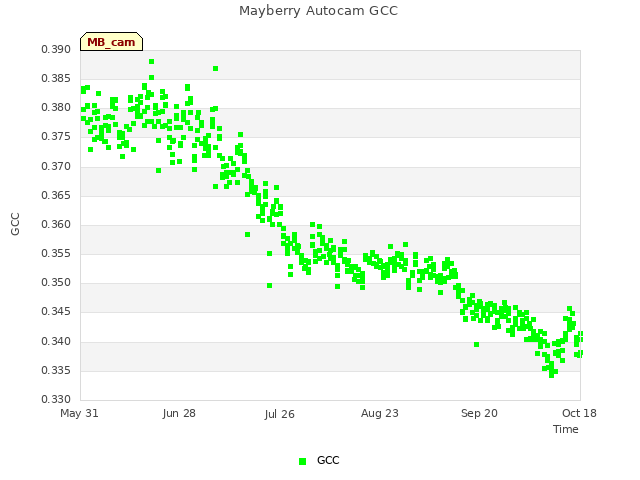Screen dimensions: 640x480
Task: Click the Sep 20 x-axis label
Action: click(x=479, y=413)
